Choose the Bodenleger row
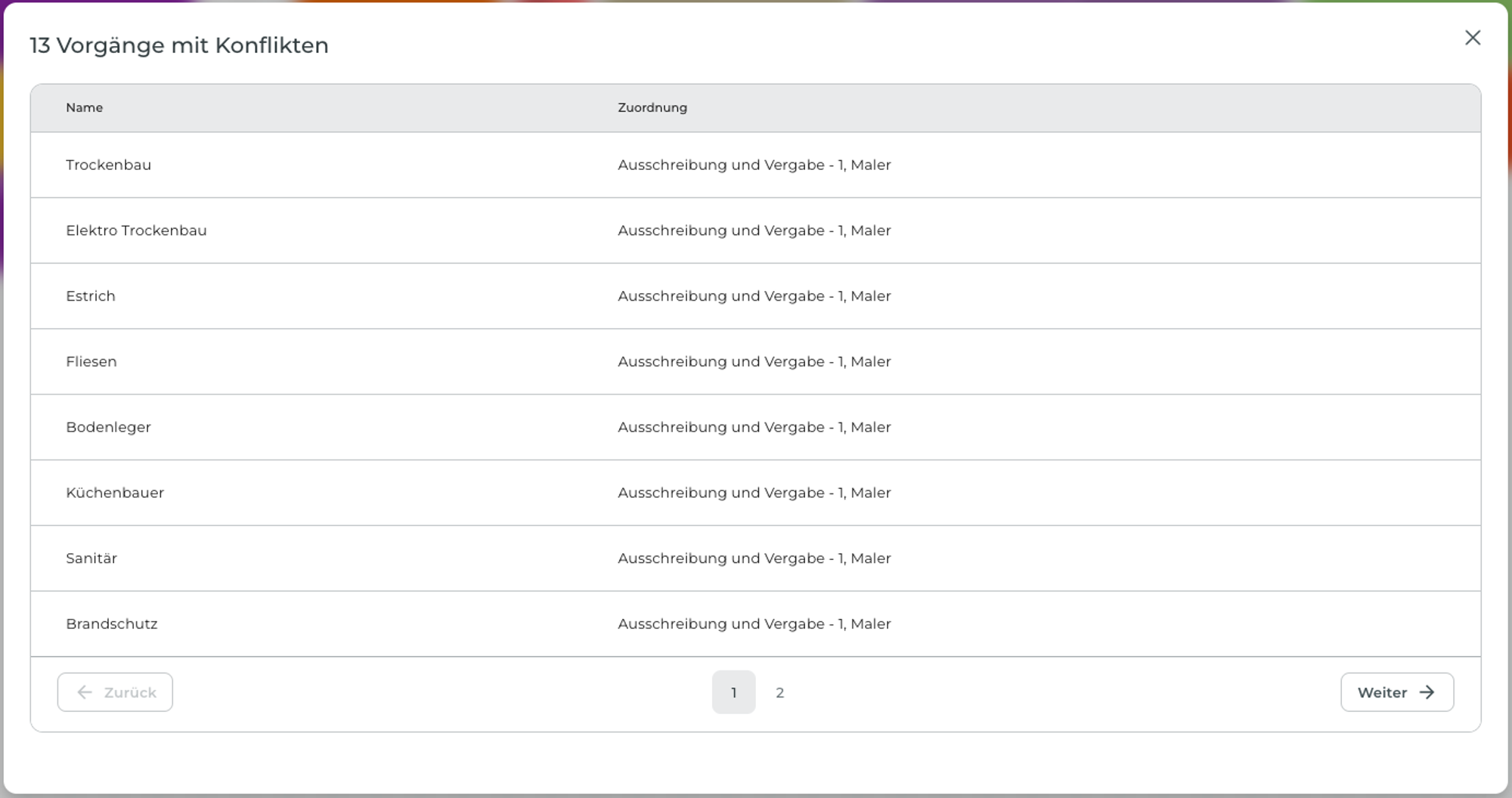 click(x=755, y=427)
